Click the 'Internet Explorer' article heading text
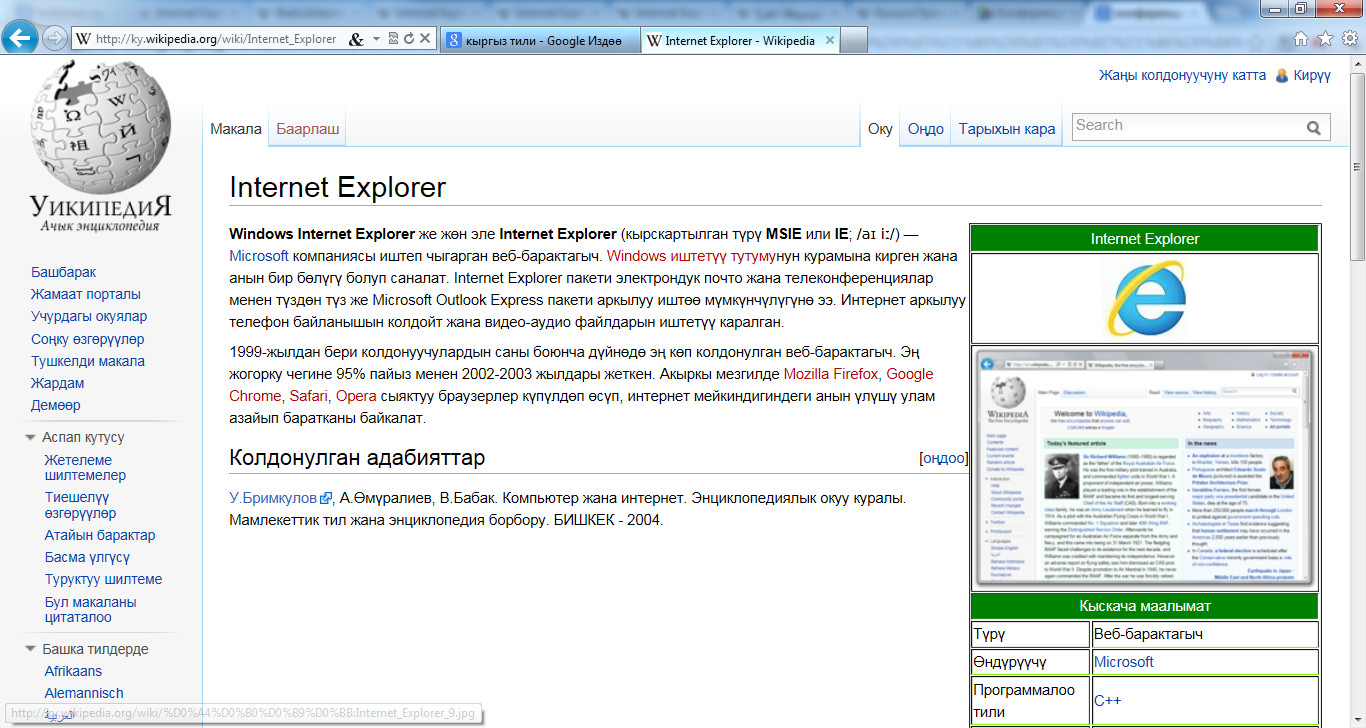1366x728 pixels. (338, 188)
